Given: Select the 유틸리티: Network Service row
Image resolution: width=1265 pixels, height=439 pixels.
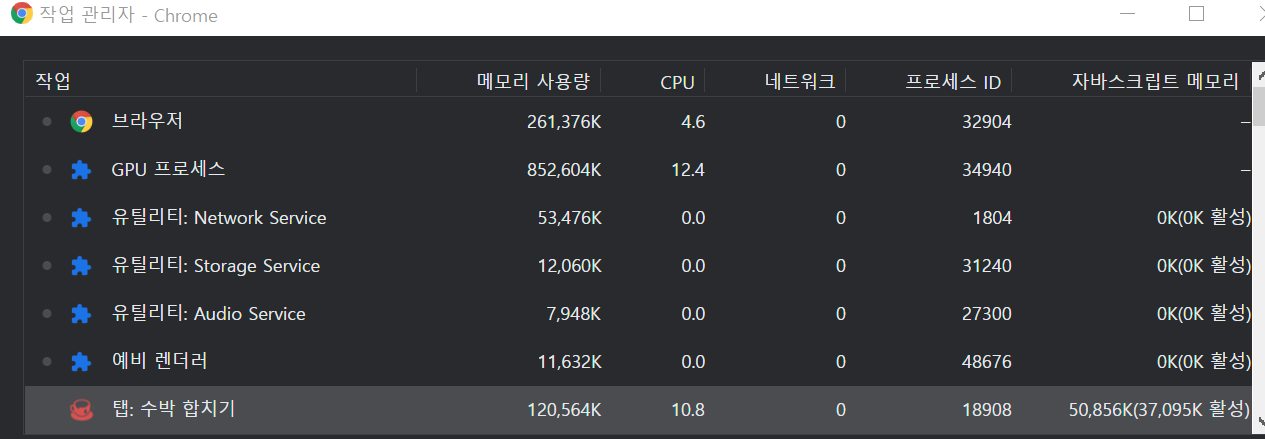Looking at the screenshot, I should (218, 218).
